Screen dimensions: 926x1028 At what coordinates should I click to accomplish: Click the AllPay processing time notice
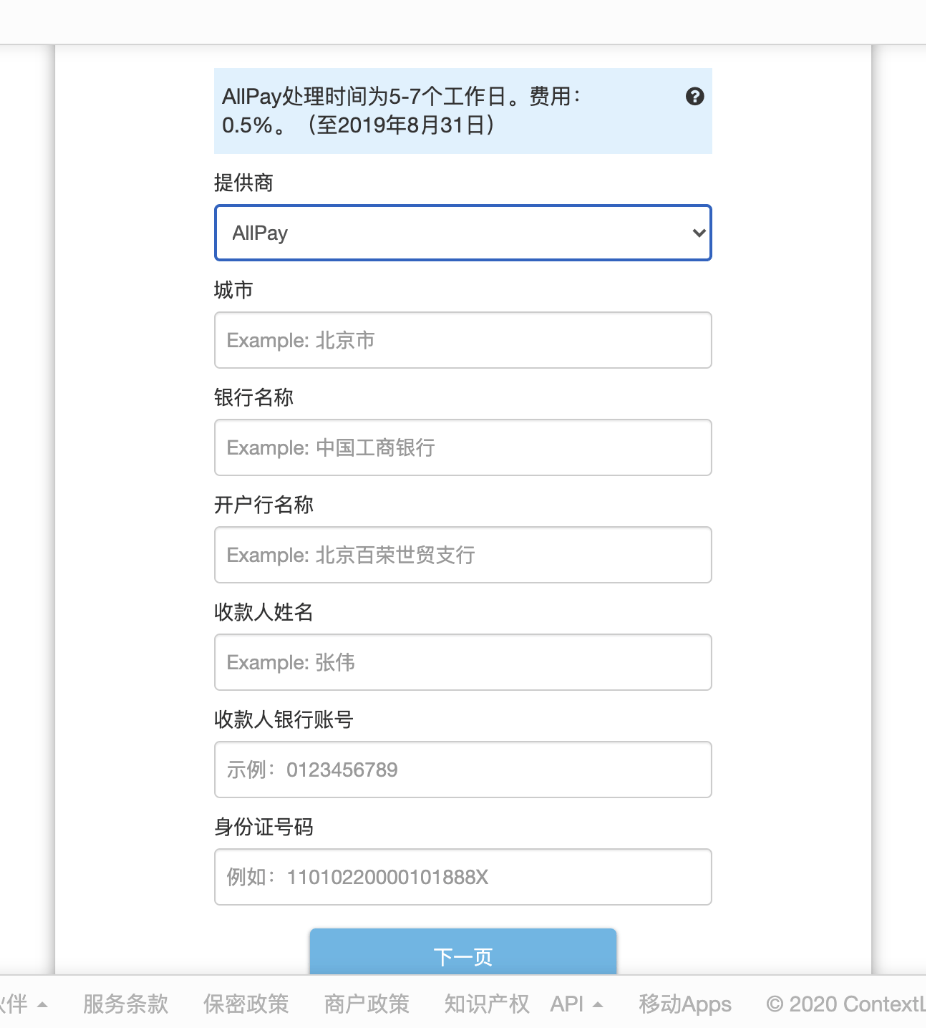click(x=420, y=111)
